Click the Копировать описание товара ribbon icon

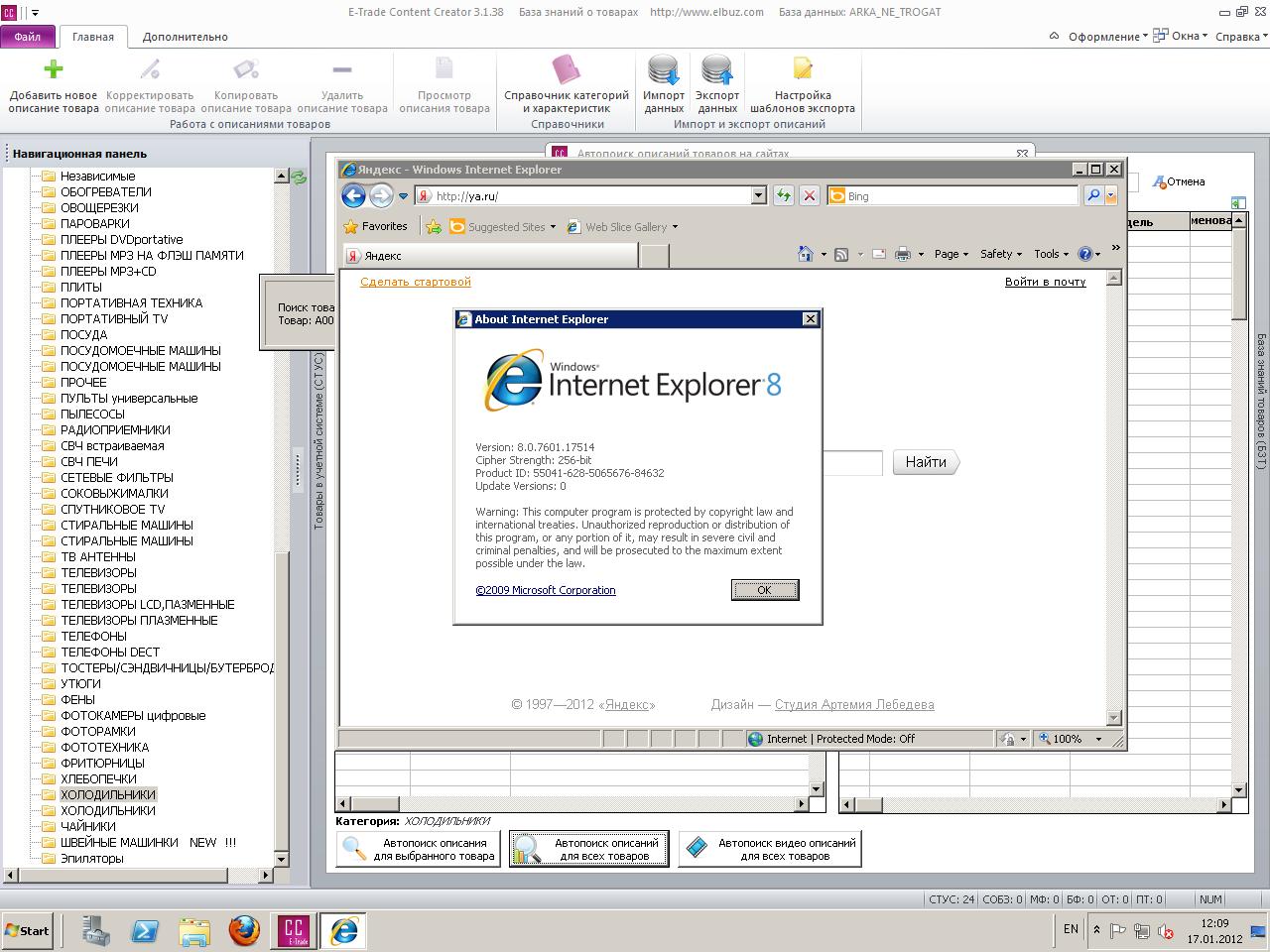pos(246,68)
